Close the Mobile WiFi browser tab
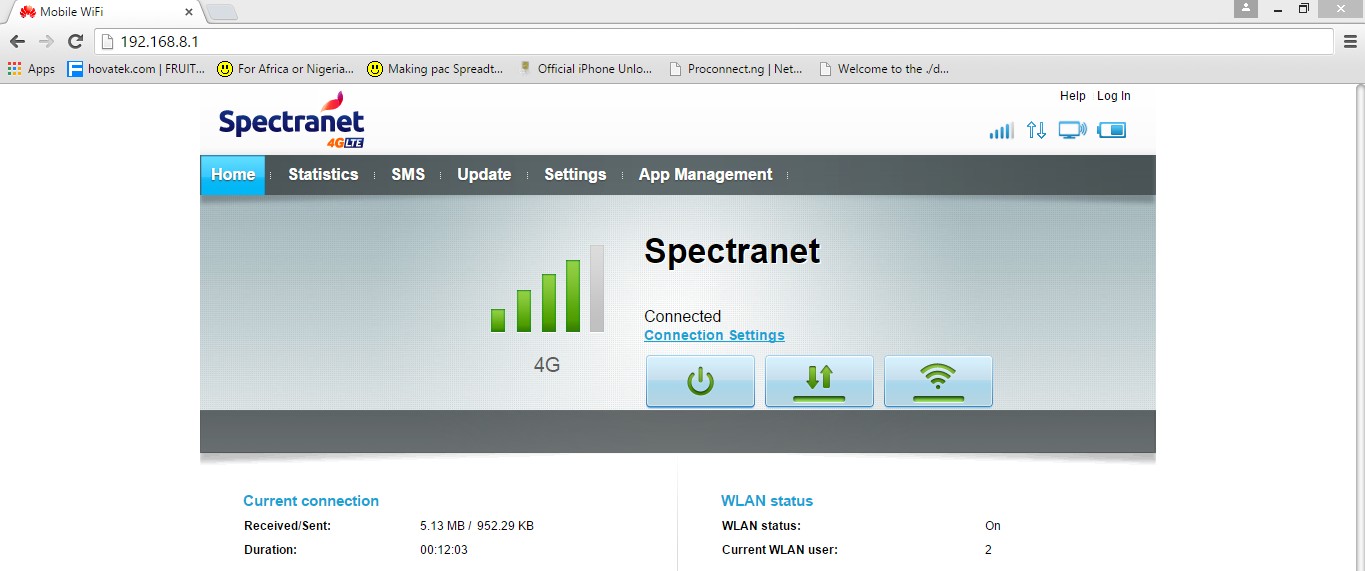 (189, 12)
